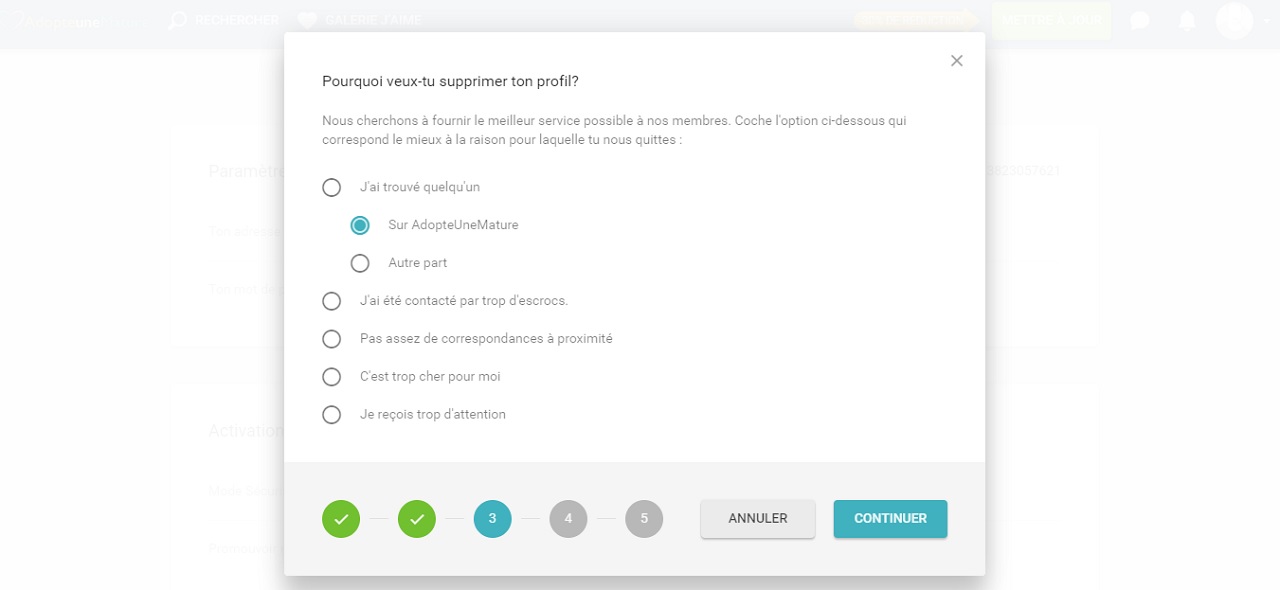Click the step 5 circle
Screen dimensions: 1280x590
click(x=644, y=519)
